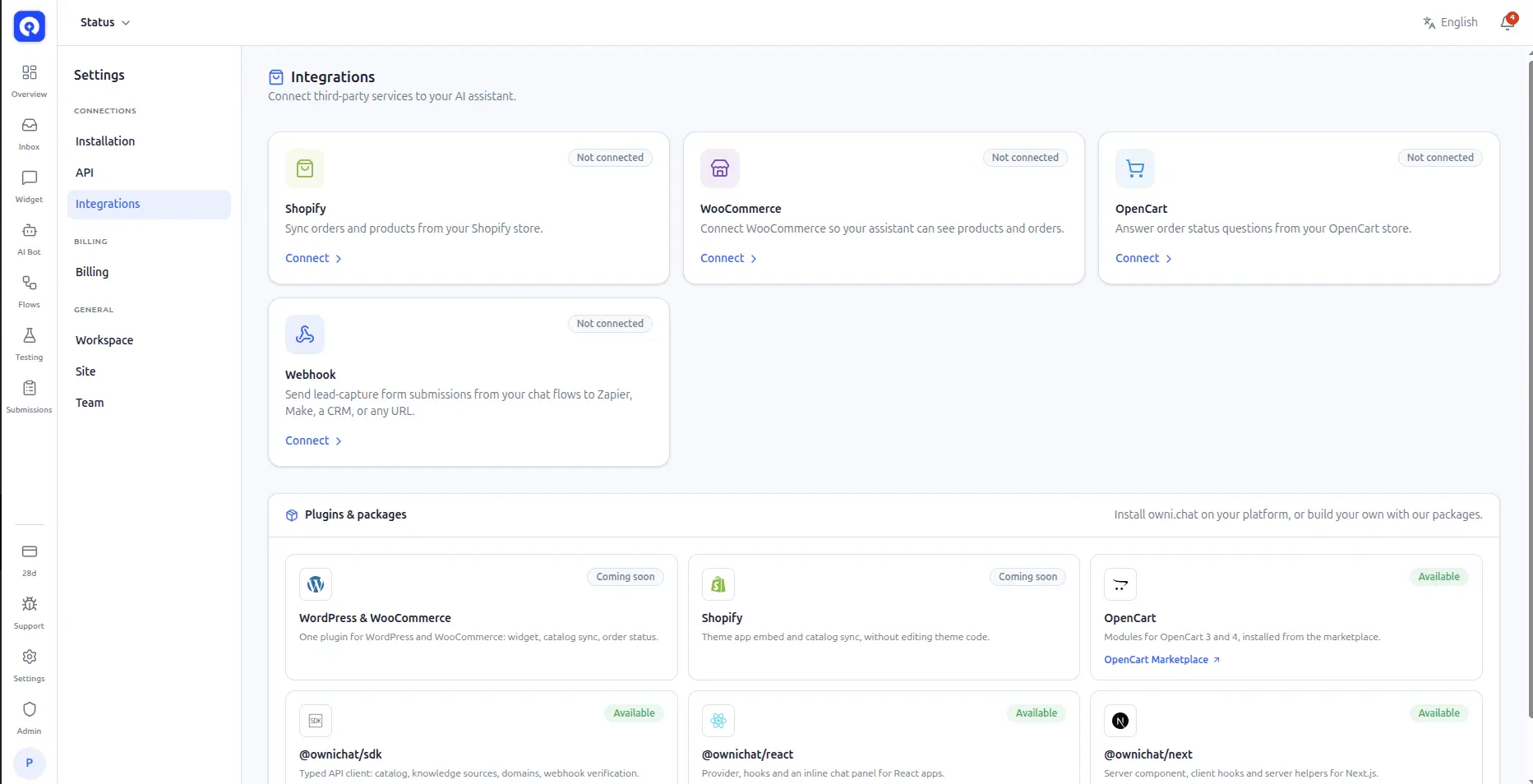
Task: Connect the OpenCart integration
Action: pos(1143,258)
